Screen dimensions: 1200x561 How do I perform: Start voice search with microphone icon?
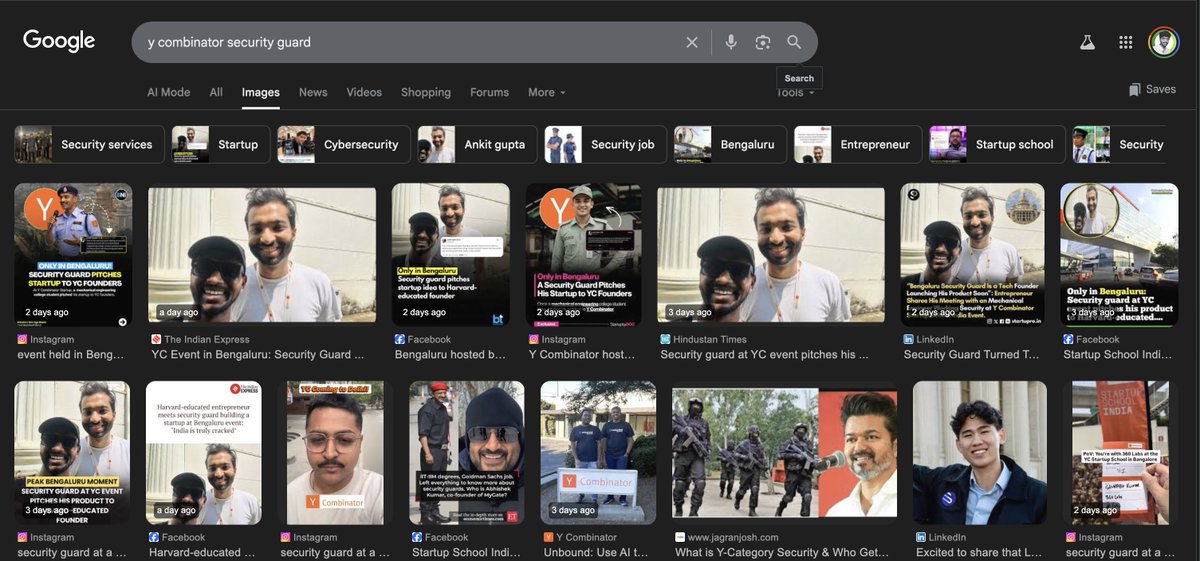coord(731,42)
